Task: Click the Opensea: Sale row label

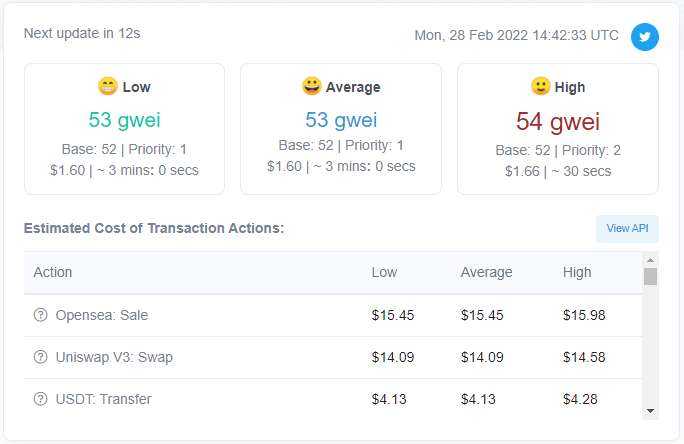Action: point(102,315)
